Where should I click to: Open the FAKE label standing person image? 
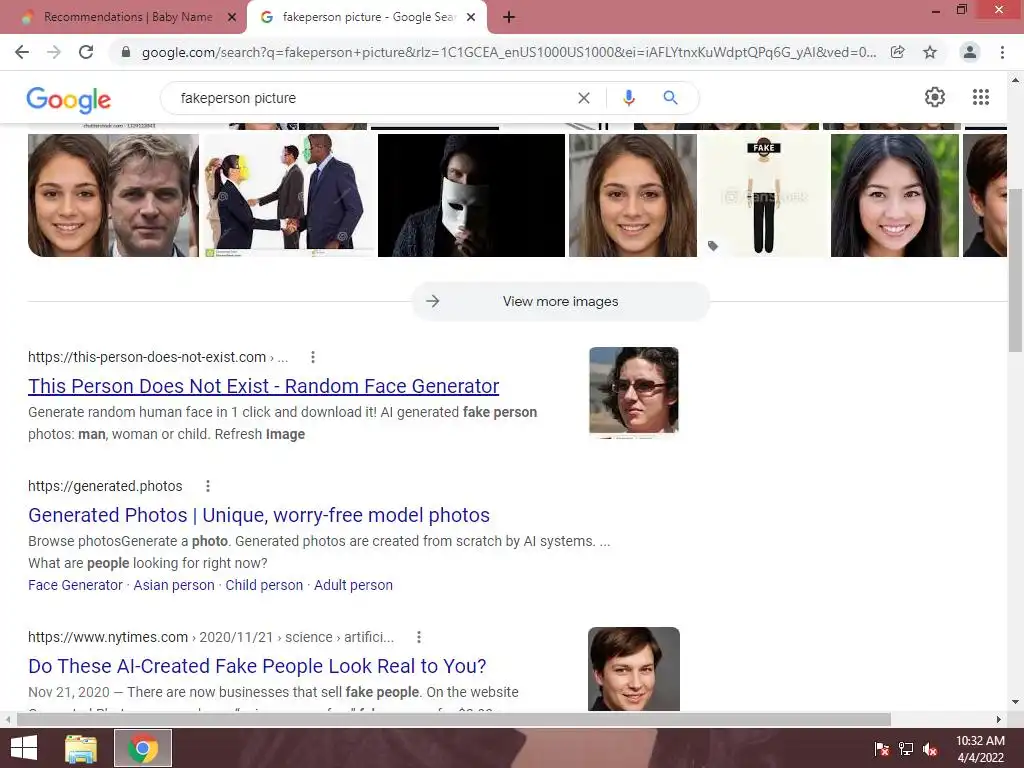763,195
